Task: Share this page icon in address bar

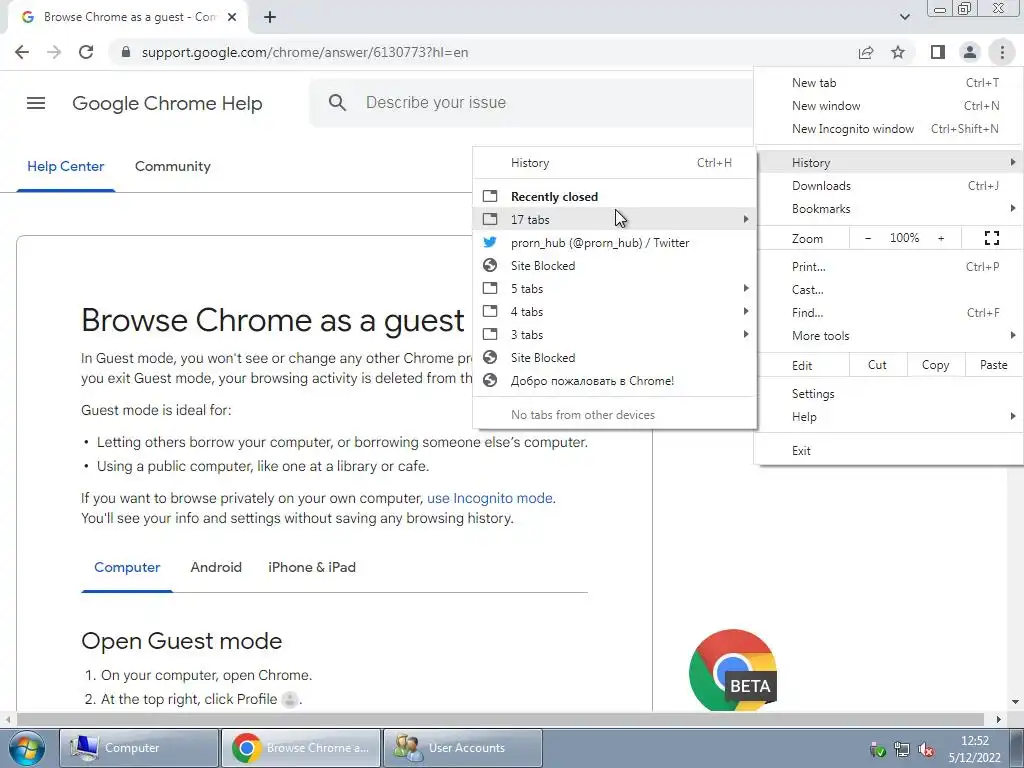Action: pos(866,52)
